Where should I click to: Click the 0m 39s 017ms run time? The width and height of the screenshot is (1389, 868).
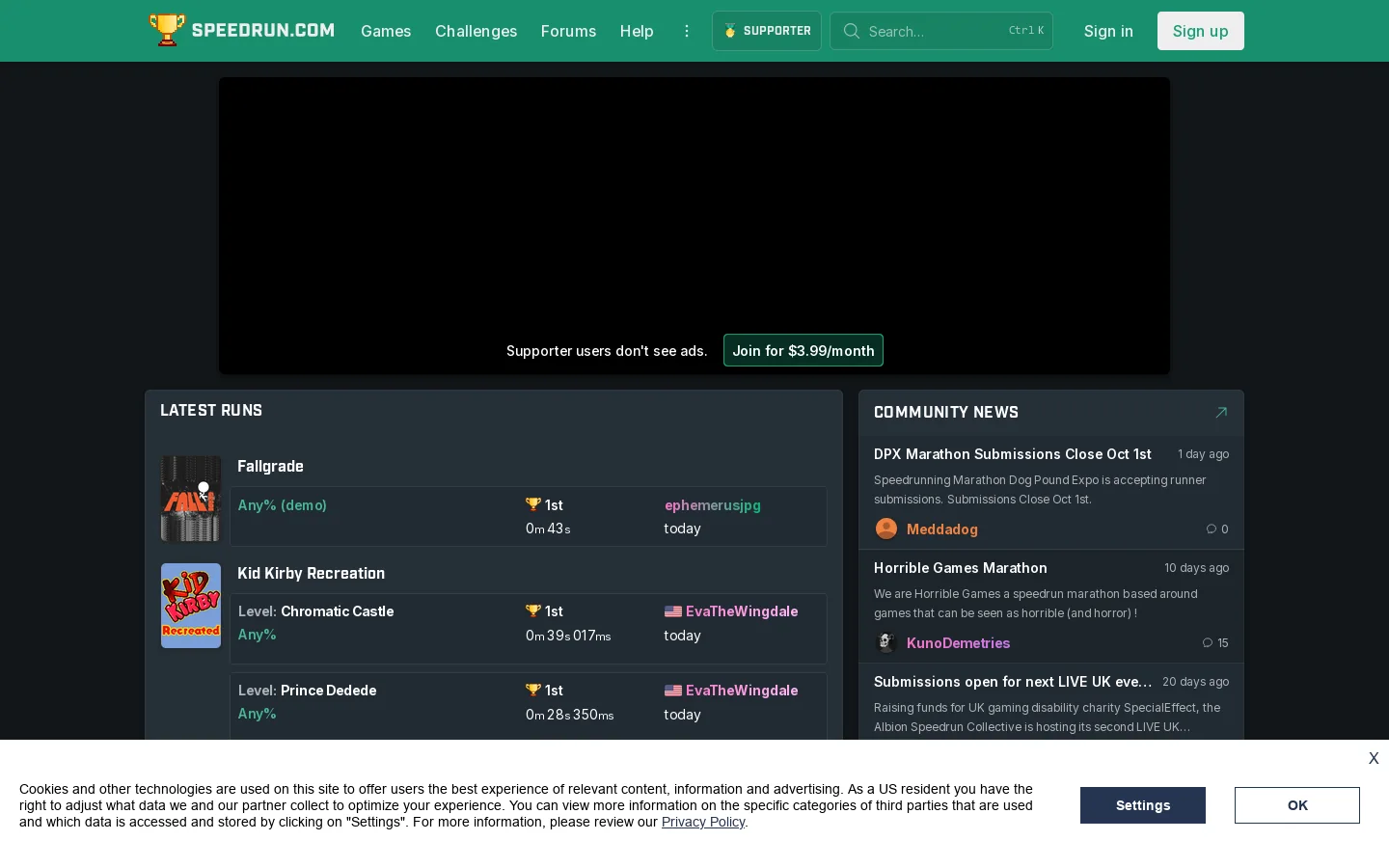568,636
